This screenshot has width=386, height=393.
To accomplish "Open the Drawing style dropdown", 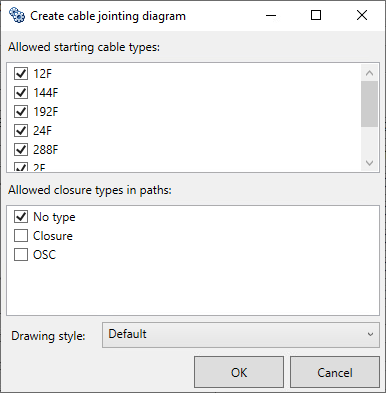I will click(x=241, y=335).
